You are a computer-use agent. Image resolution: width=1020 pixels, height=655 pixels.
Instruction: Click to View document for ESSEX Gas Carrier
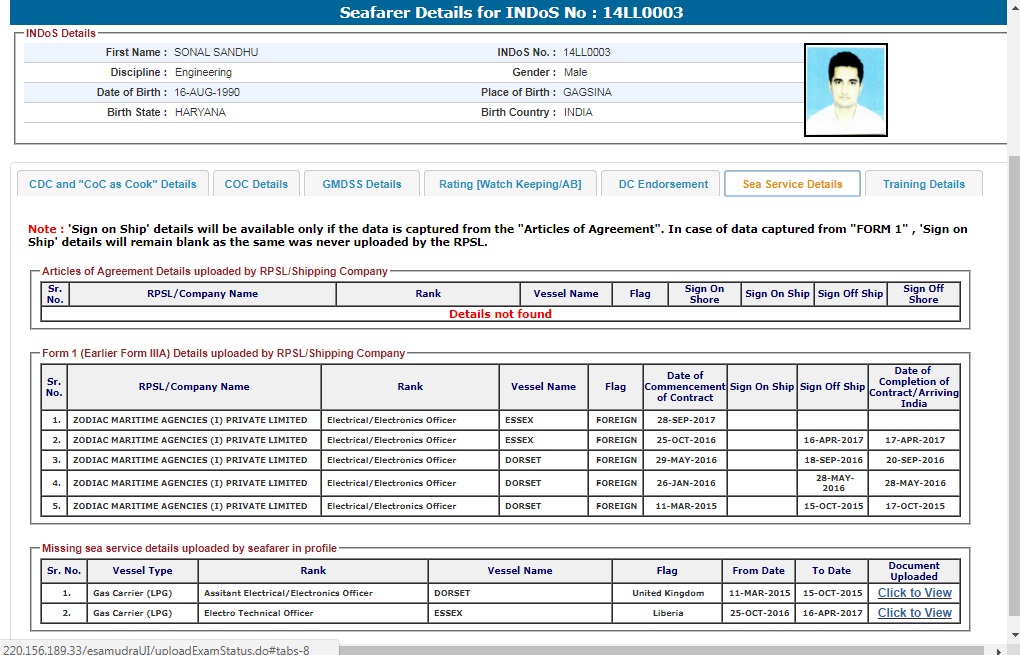click(914, 613)
